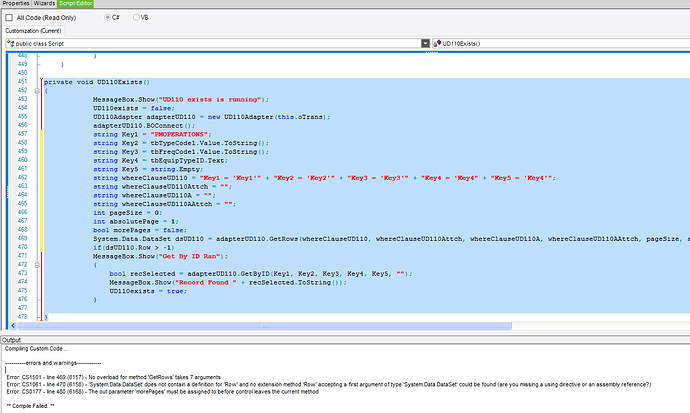This screenshot has height=413, width=690.
Task: Click the errors and warnings separator line text
Action: click(53, 363)
